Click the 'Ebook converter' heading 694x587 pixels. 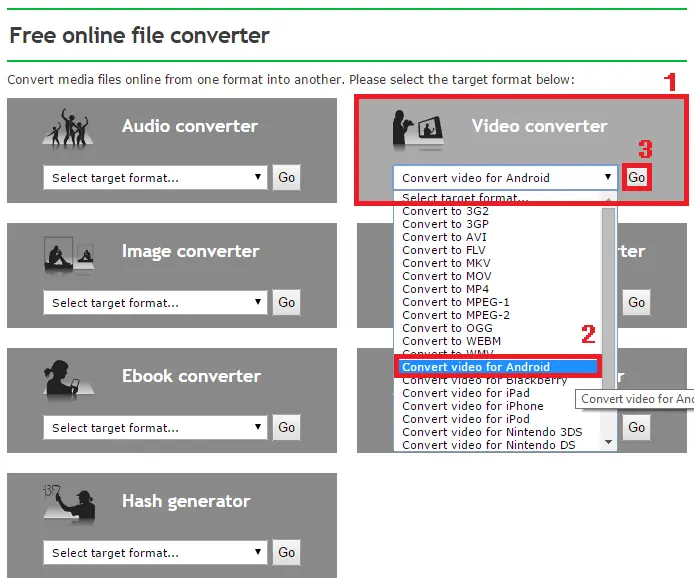191,376
